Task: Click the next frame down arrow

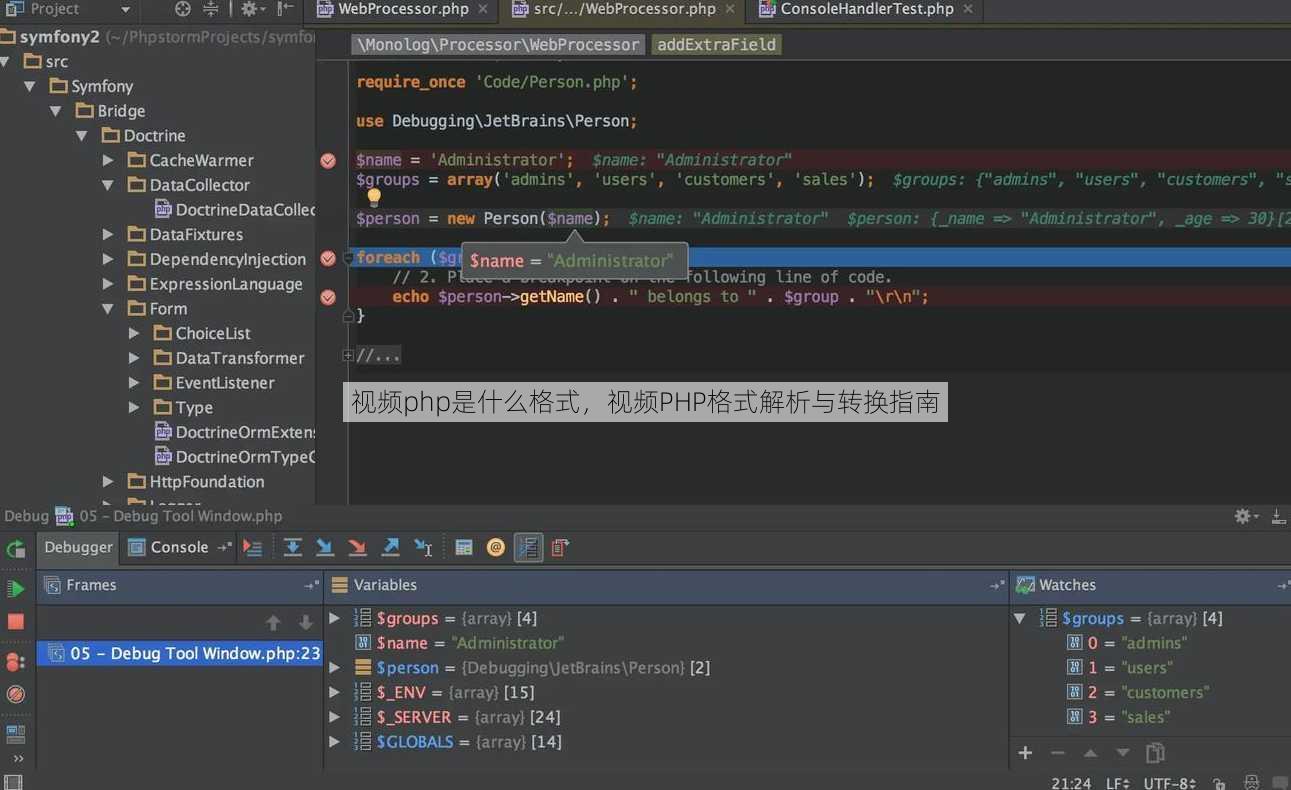Action: [x=305, y=623]
